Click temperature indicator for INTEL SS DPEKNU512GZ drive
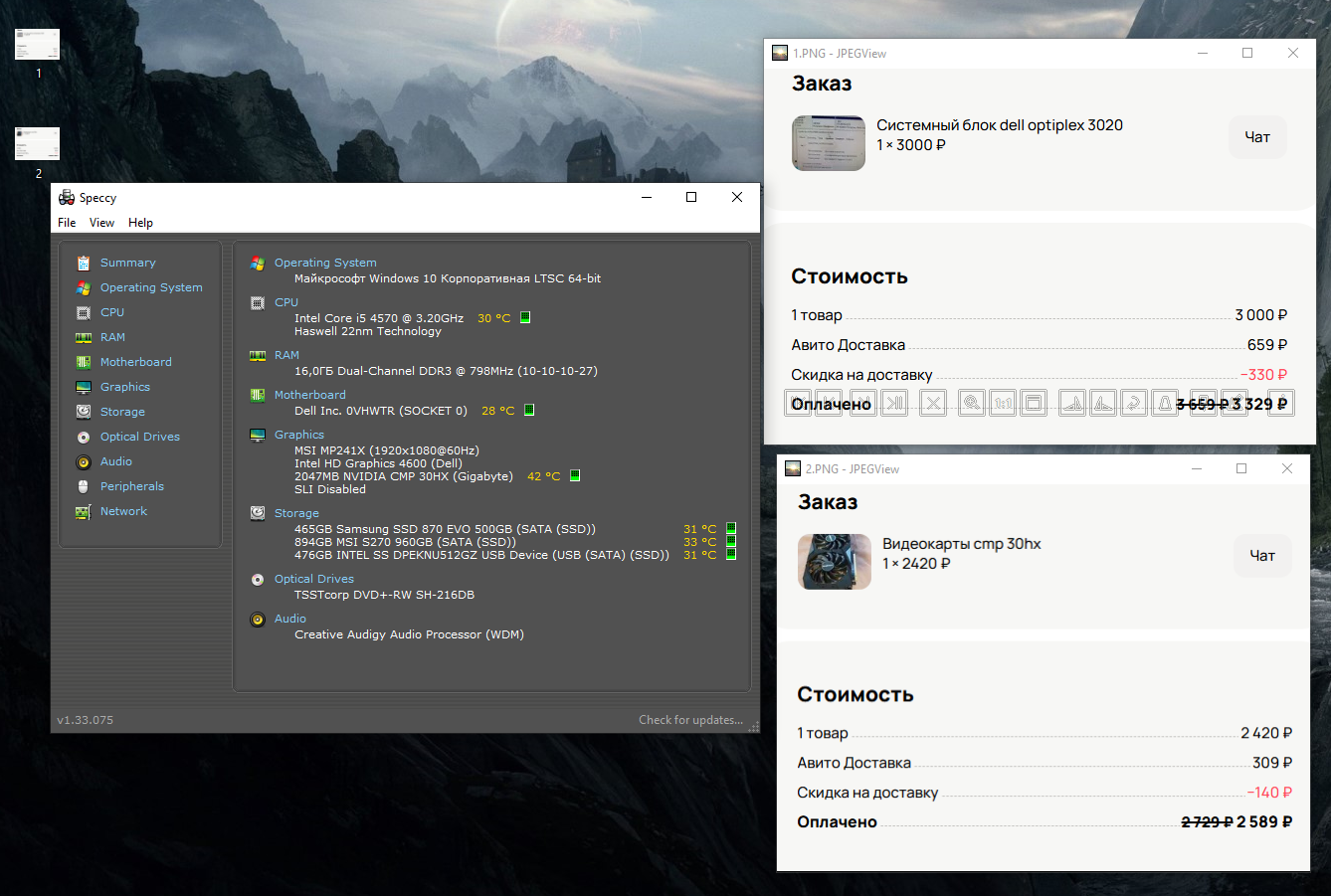 [731, 554]
